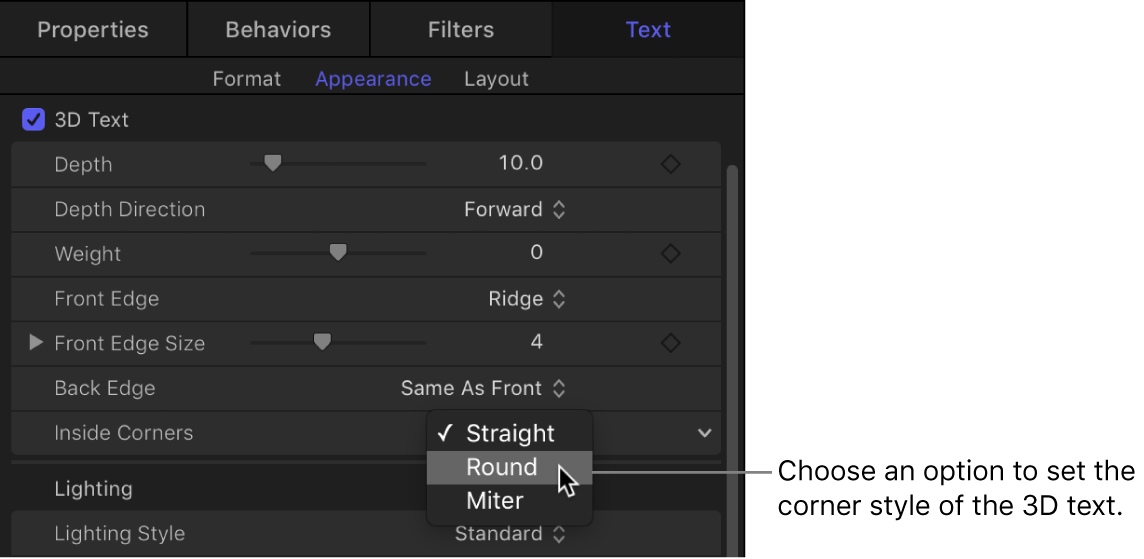
Task: Click the Weight slider handle
Action: click(x=338, y=253)
